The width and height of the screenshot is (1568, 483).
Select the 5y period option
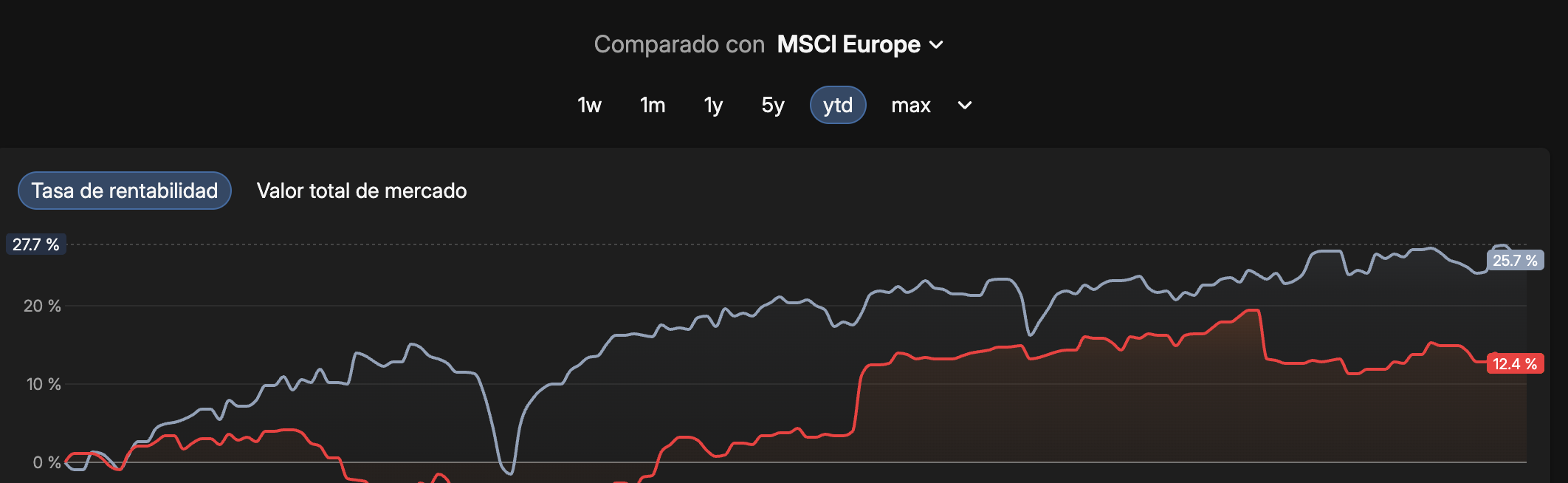click(x=772, y=106)
